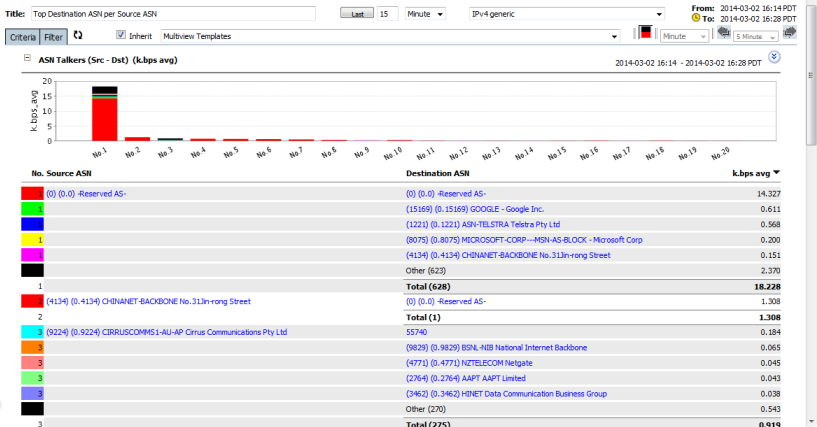Click the orange swatch on the BSNL-NIB row
The width and height of the screenshot is (817, 427).
(x=32, y=347)
